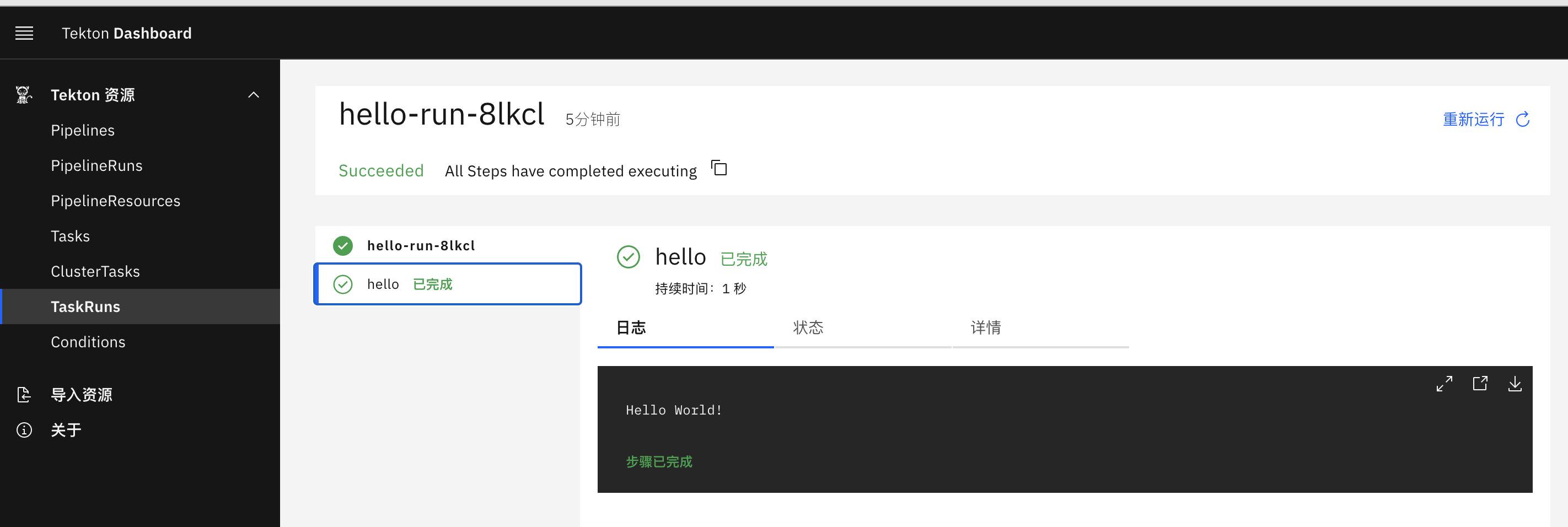The height and width of the screenshot is (527, 1568).
Task: Navigate to Tasks in sidebar
Action: click(140, 236)
